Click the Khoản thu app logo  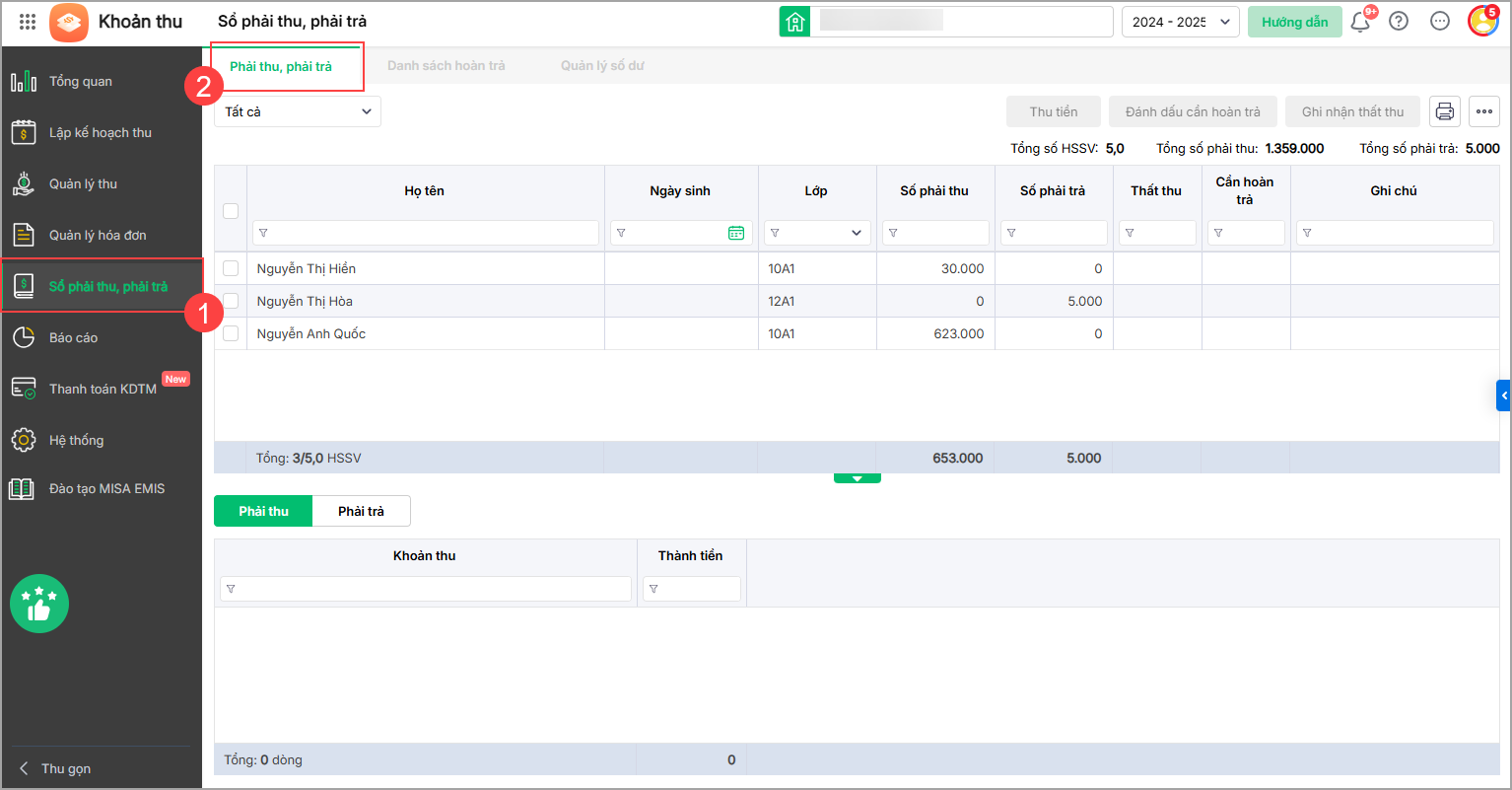tap(69, 22)
